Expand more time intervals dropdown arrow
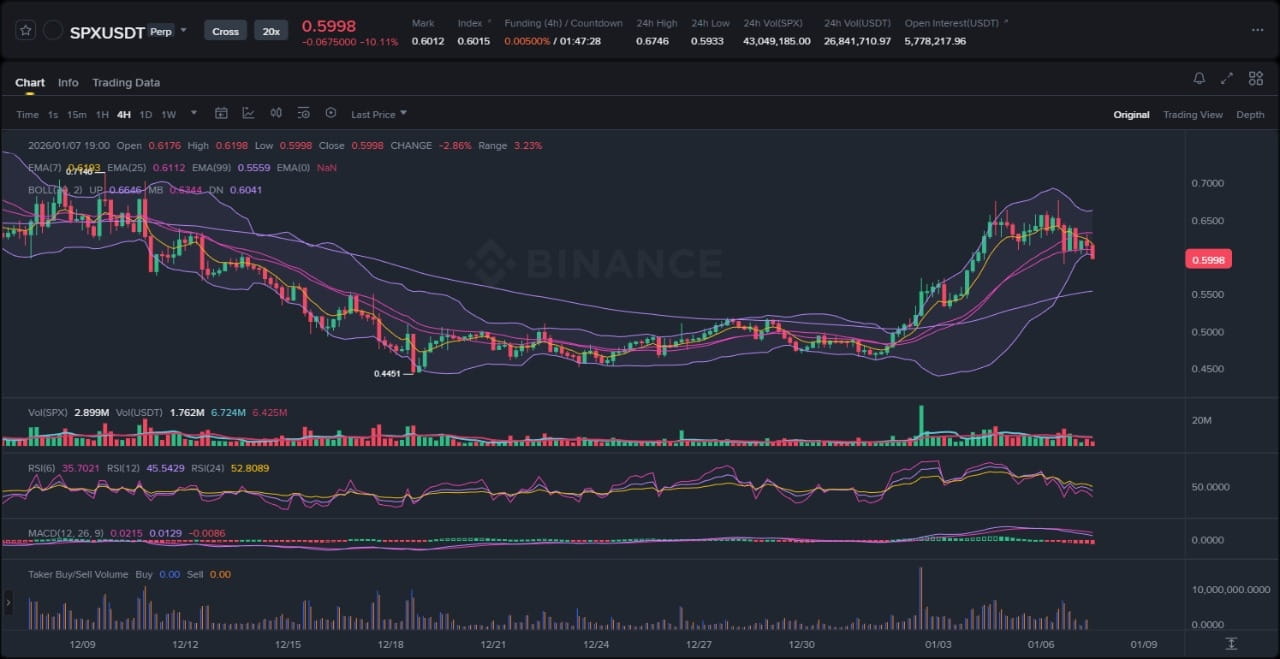This screenshot has height=659, width=1280. pyautogui.click(x=193, y=113)
